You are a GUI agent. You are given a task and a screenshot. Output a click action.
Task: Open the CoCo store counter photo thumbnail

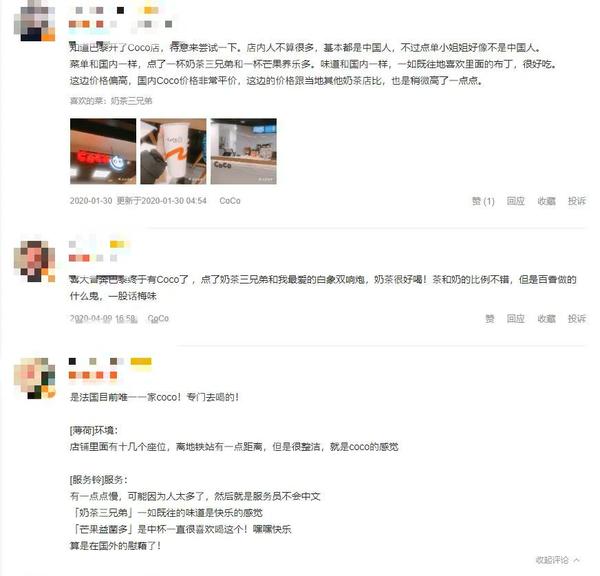tap(244, 151)
